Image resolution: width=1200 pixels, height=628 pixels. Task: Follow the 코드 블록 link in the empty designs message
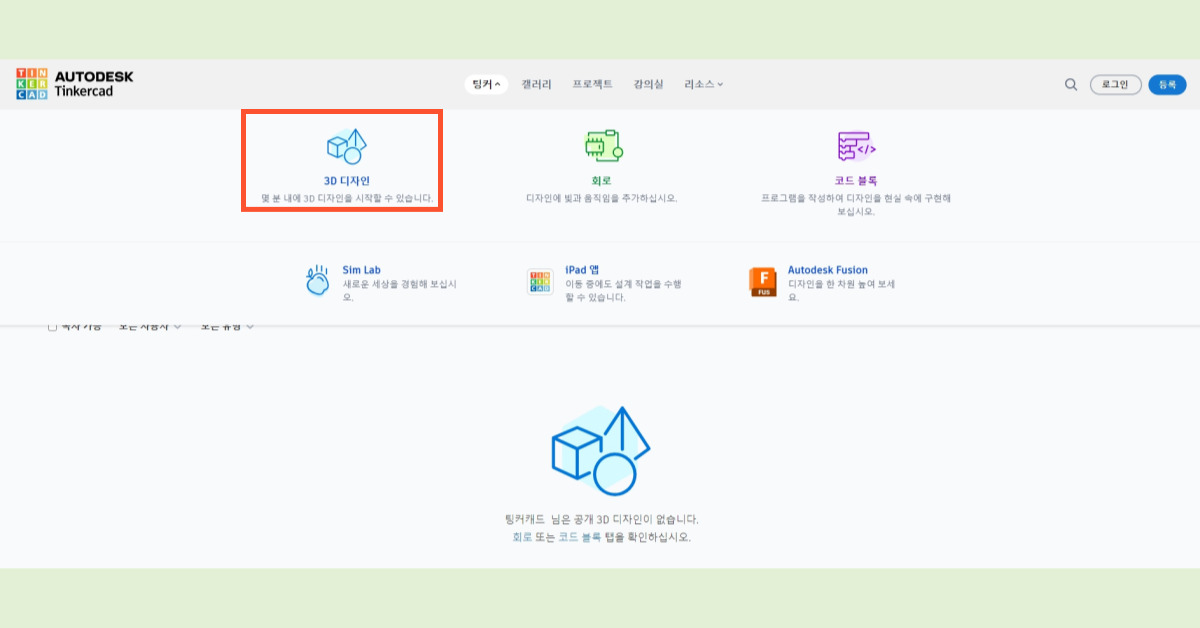tap(580, 537)
